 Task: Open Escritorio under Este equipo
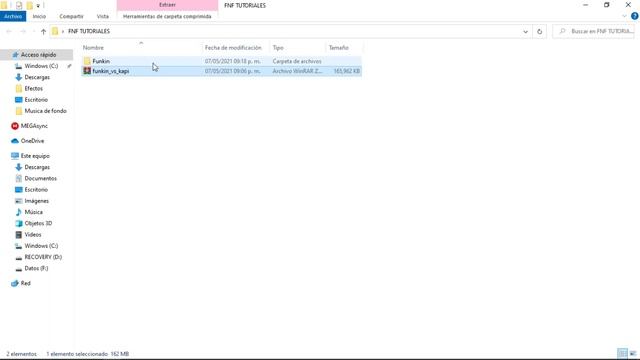click(x=36, y=190)
